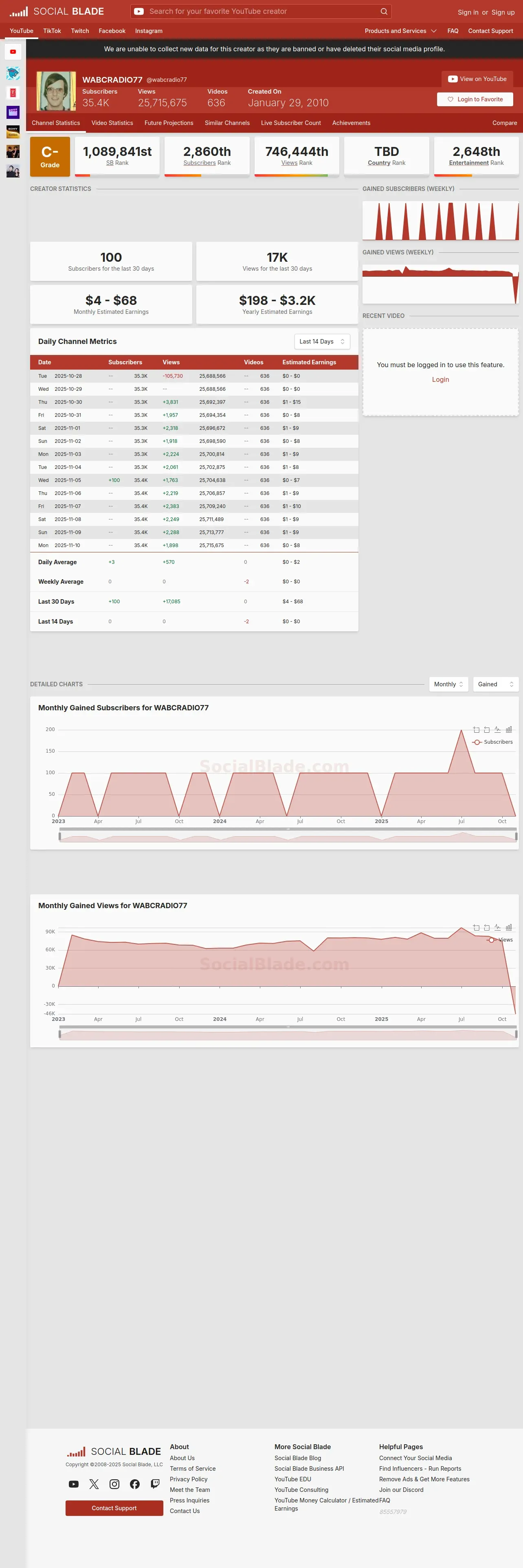The width and height of the screenshot is (523, 1568).
Task: Open the blue panther channel sidebar thumbnail
Action: coord(13,73)
